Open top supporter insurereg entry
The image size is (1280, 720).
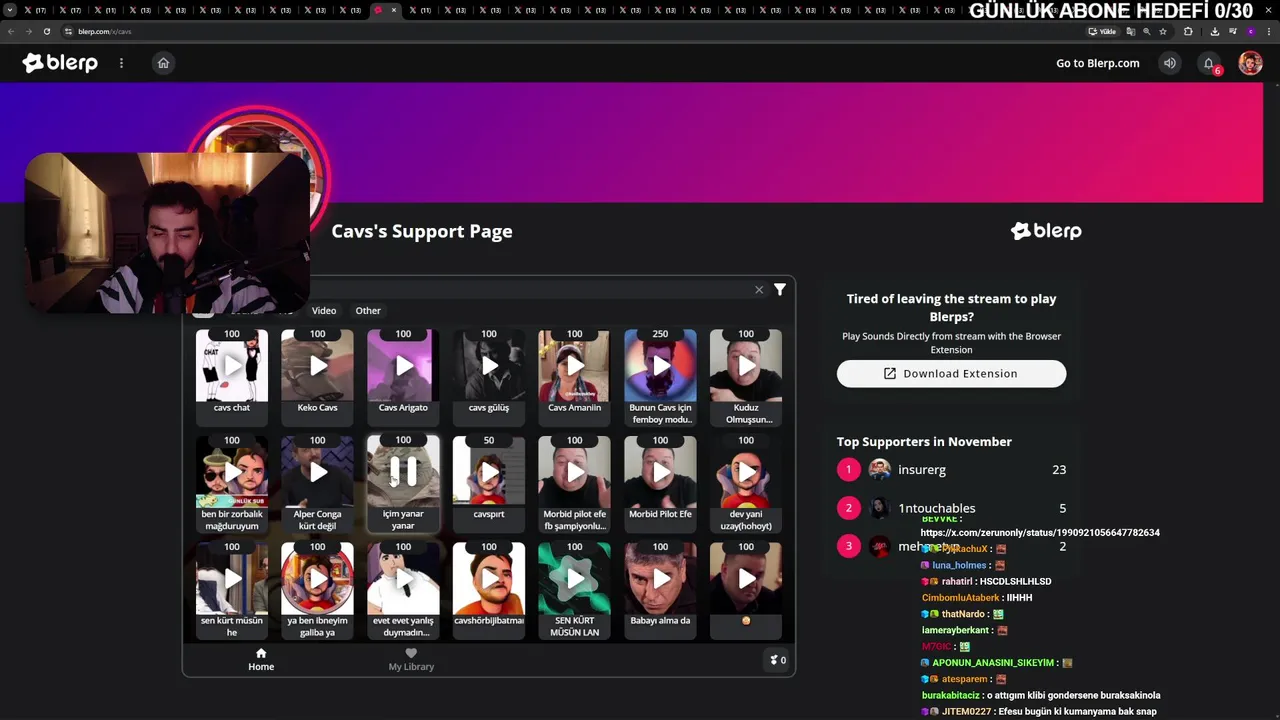pyautogui.click(x=951, y=469)
